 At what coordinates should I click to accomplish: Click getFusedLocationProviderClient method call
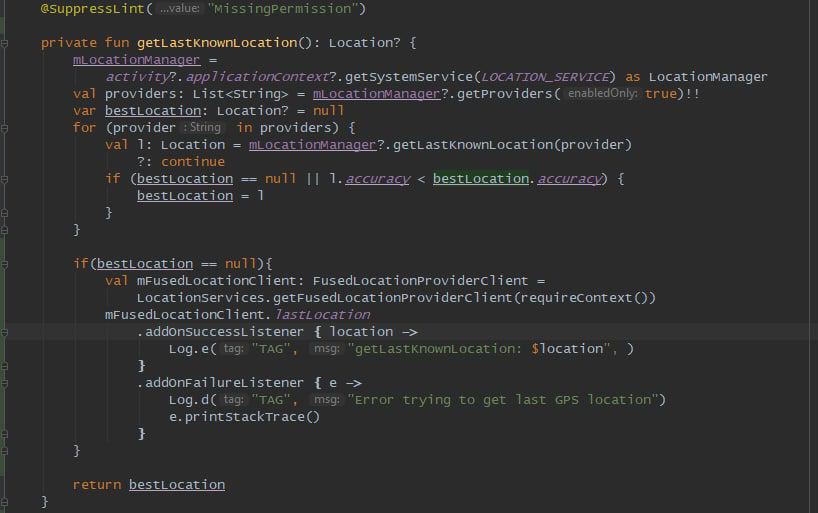[x=392, y=298]
